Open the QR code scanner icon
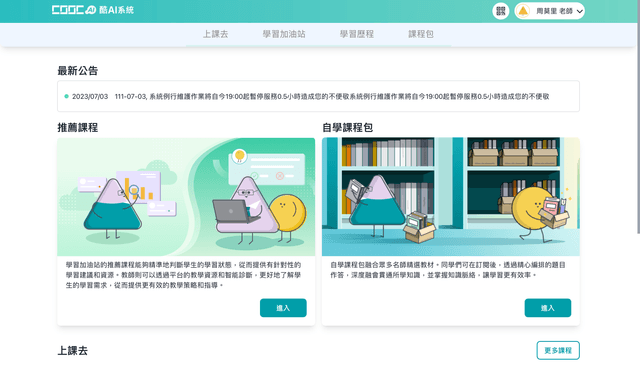The height and width of the screenshot is (366, 640). click(x=500, y=11)
